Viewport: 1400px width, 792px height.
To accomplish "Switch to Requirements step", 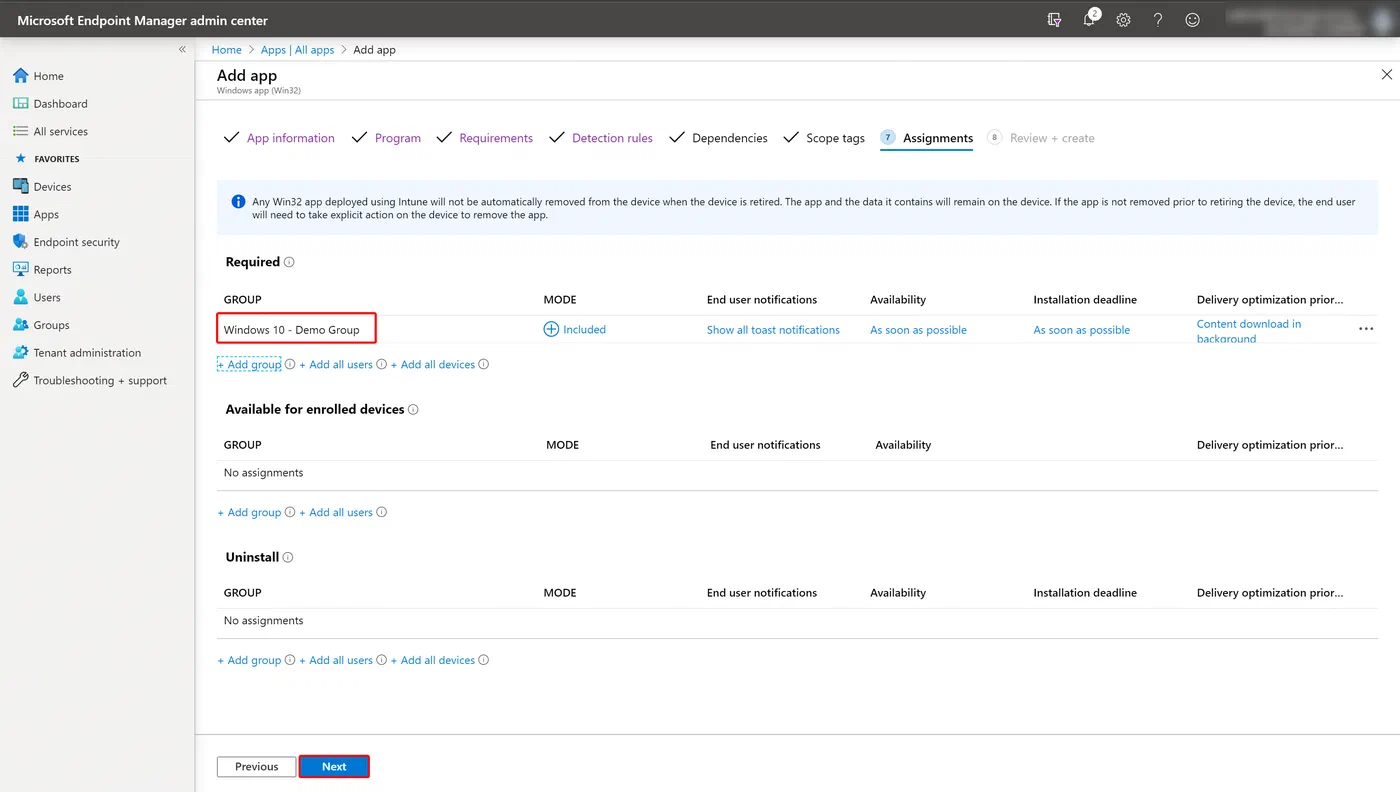I will [496, 138].
